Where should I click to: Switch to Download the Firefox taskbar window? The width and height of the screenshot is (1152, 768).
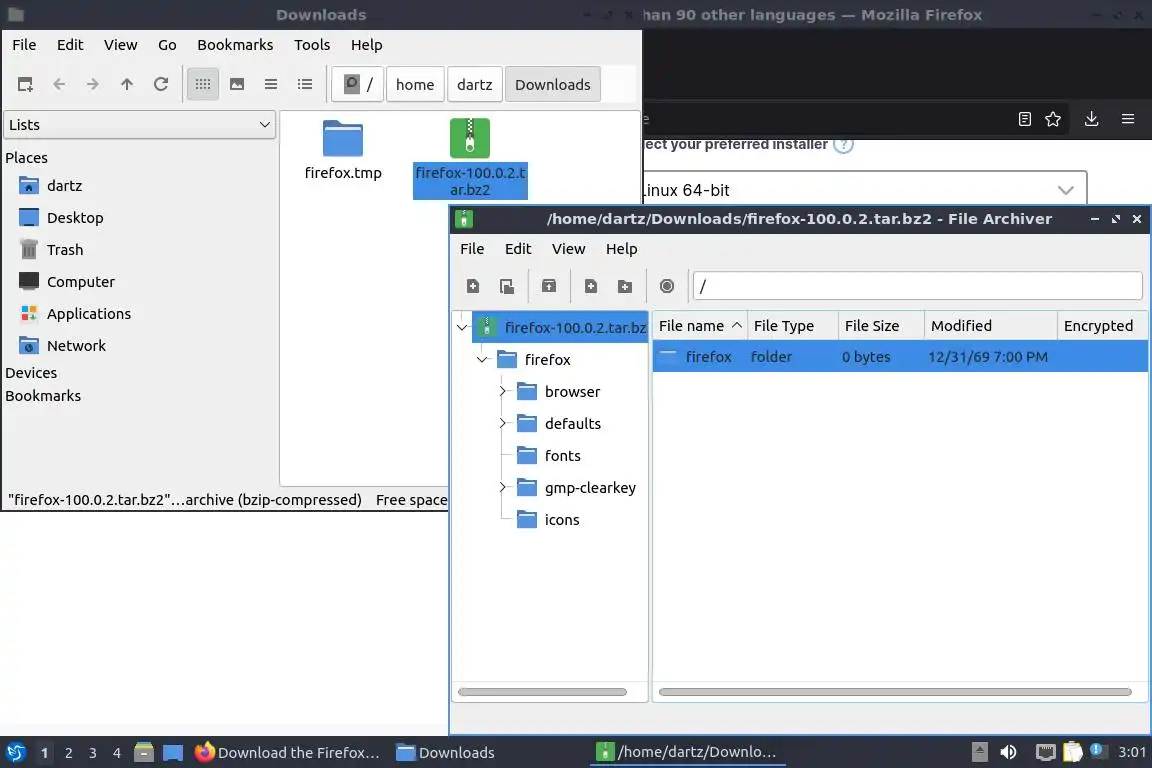click(x=287, y=753)
